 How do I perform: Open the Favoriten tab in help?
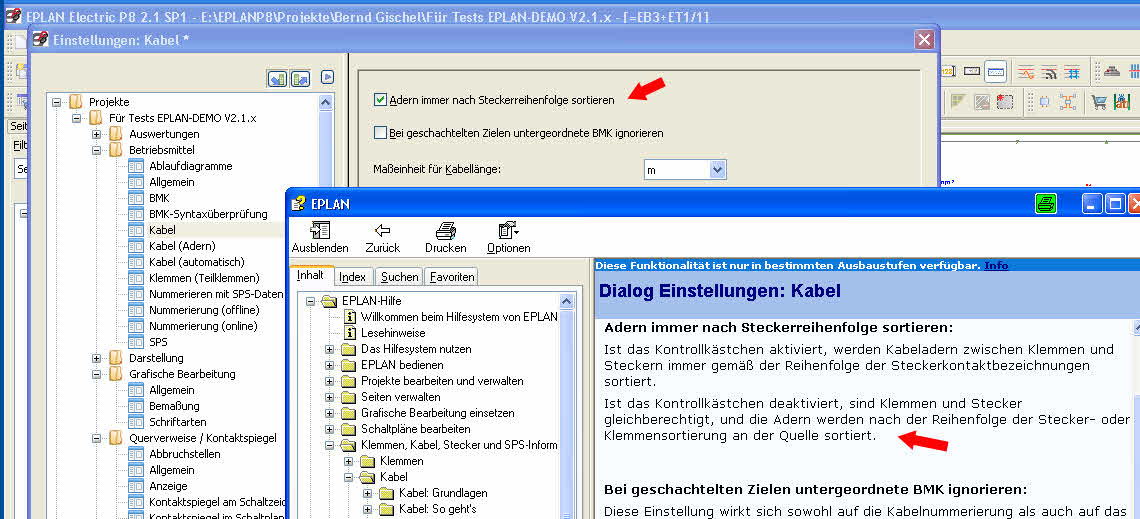pyautogui.click(x=451, y=276)
